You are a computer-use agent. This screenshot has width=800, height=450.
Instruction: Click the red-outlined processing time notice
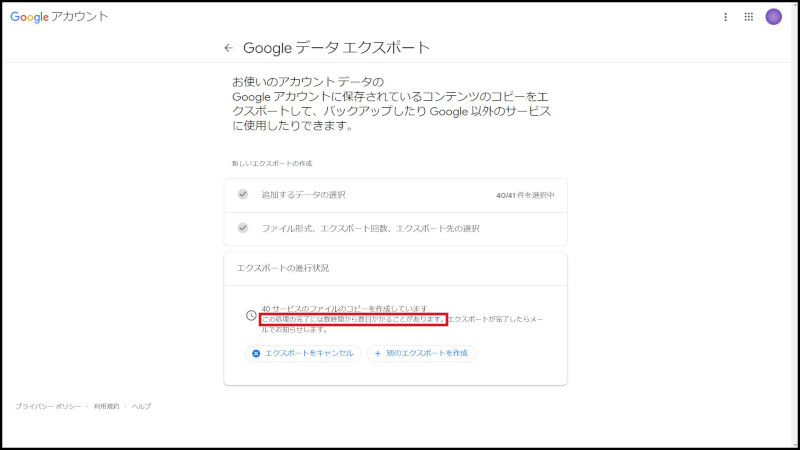(x=352, y=319)
